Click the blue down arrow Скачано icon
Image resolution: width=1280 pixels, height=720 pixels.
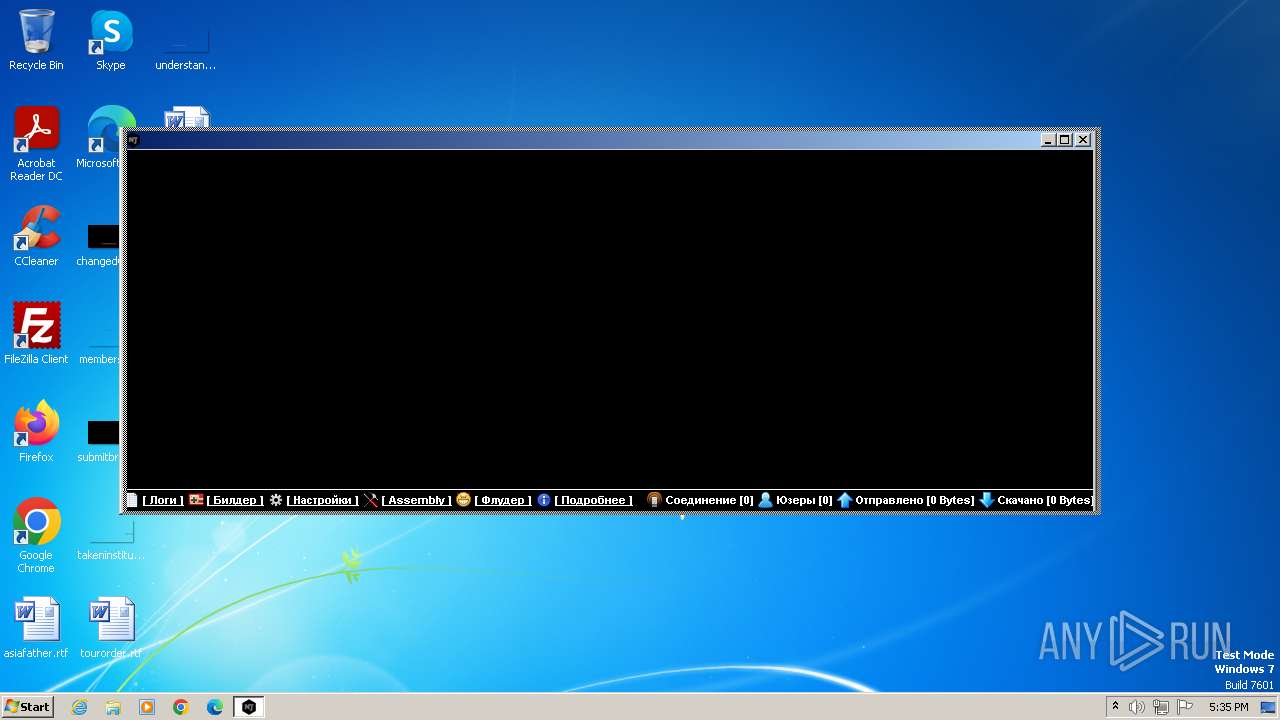tap(987, 500)
